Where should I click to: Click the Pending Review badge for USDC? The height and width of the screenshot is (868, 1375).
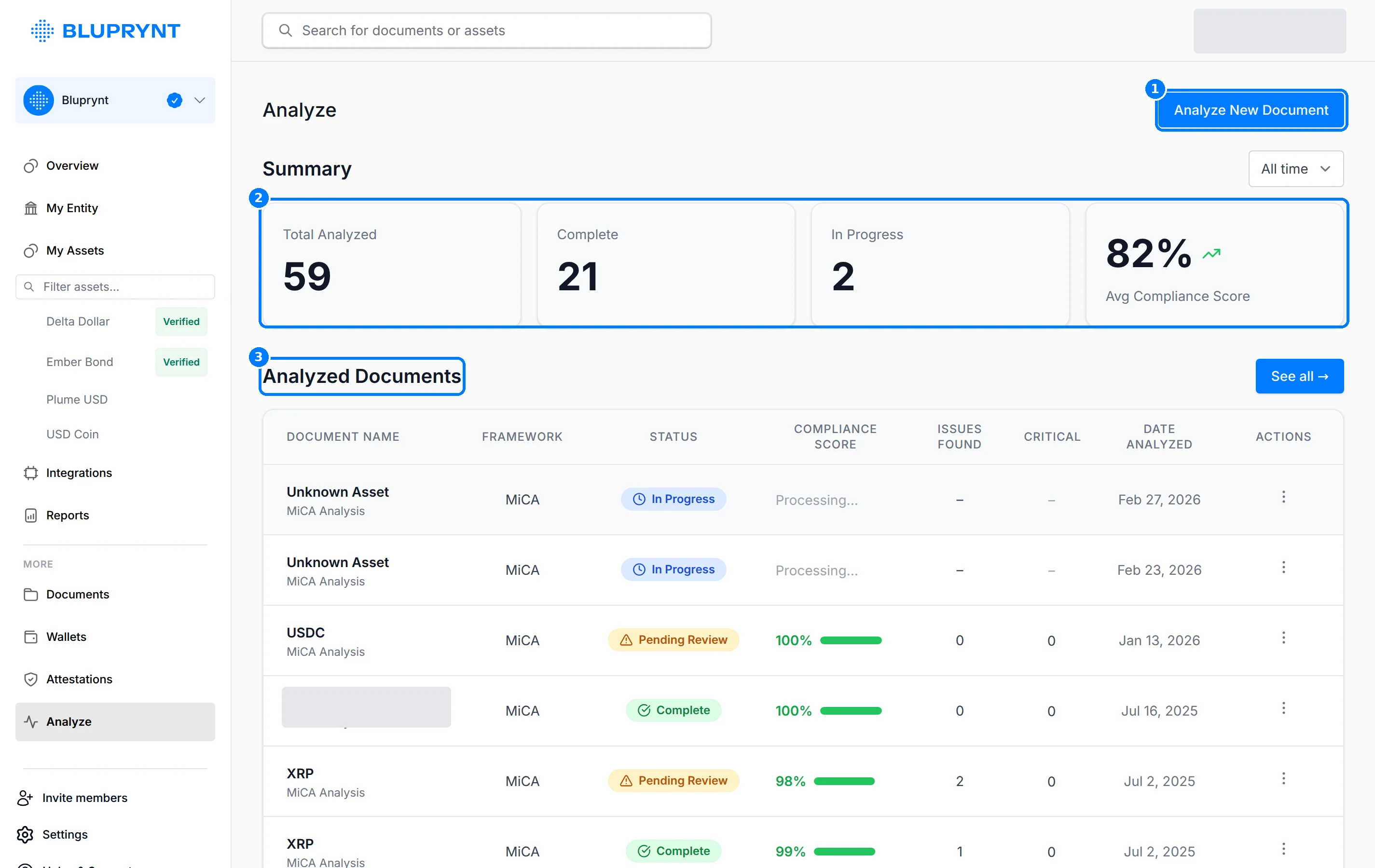[x=673, y=640]
